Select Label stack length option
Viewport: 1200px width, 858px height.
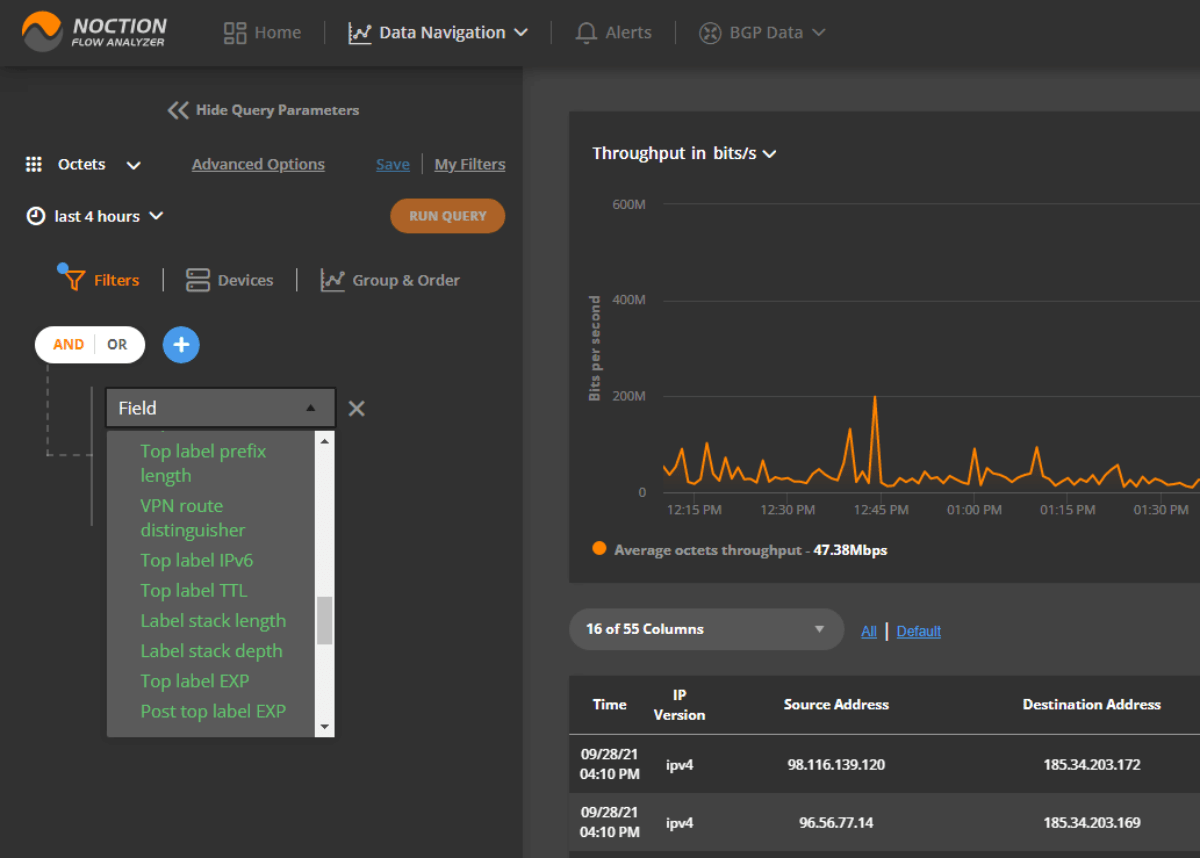213,621
